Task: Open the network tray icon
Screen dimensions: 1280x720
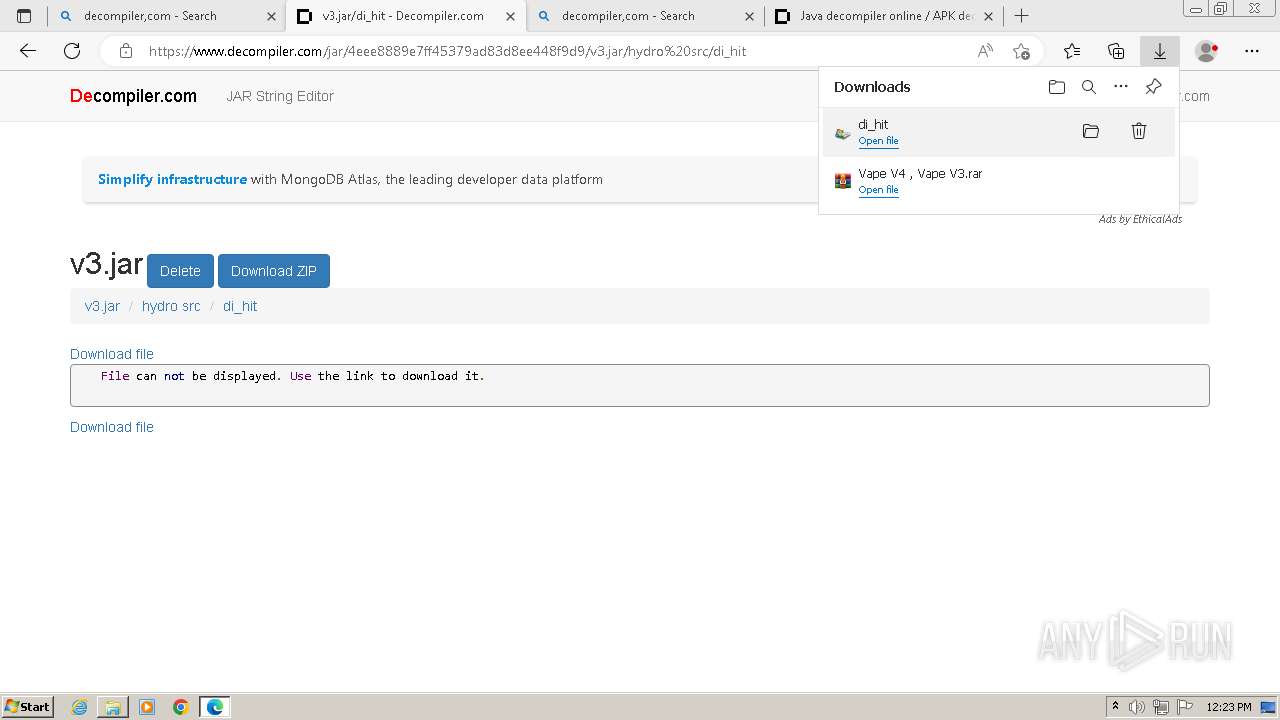Action: coord(1161,707)
